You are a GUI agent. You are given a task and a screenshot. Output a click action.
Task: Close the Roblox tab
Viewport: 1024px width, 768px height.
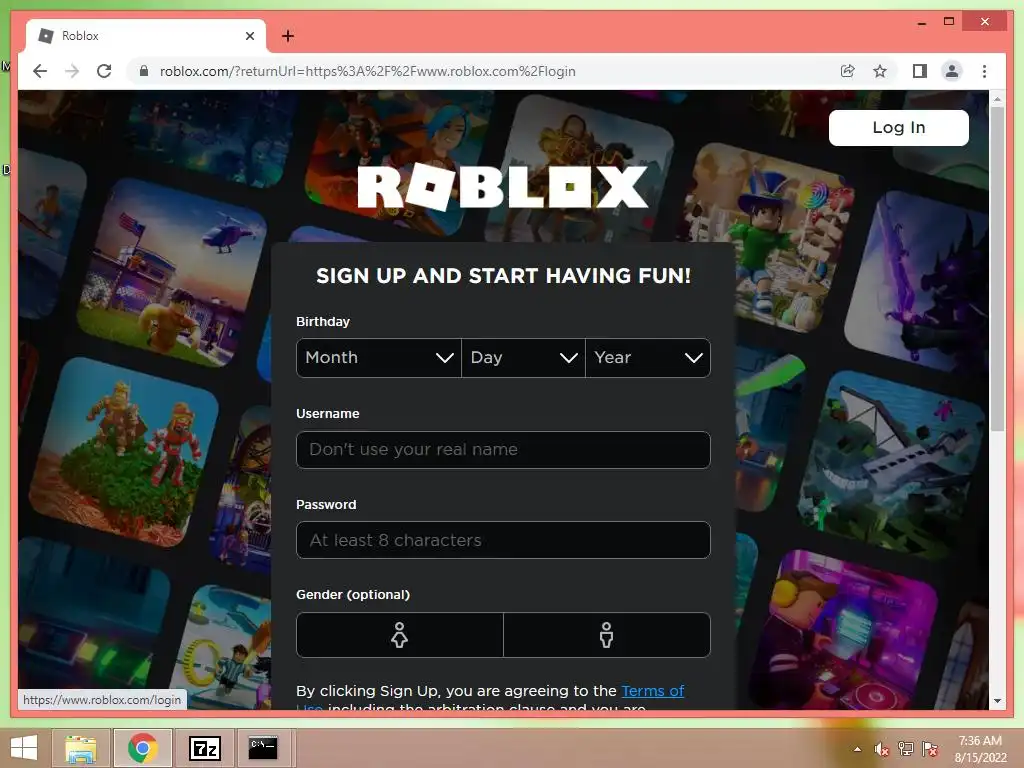pos(249,36)
